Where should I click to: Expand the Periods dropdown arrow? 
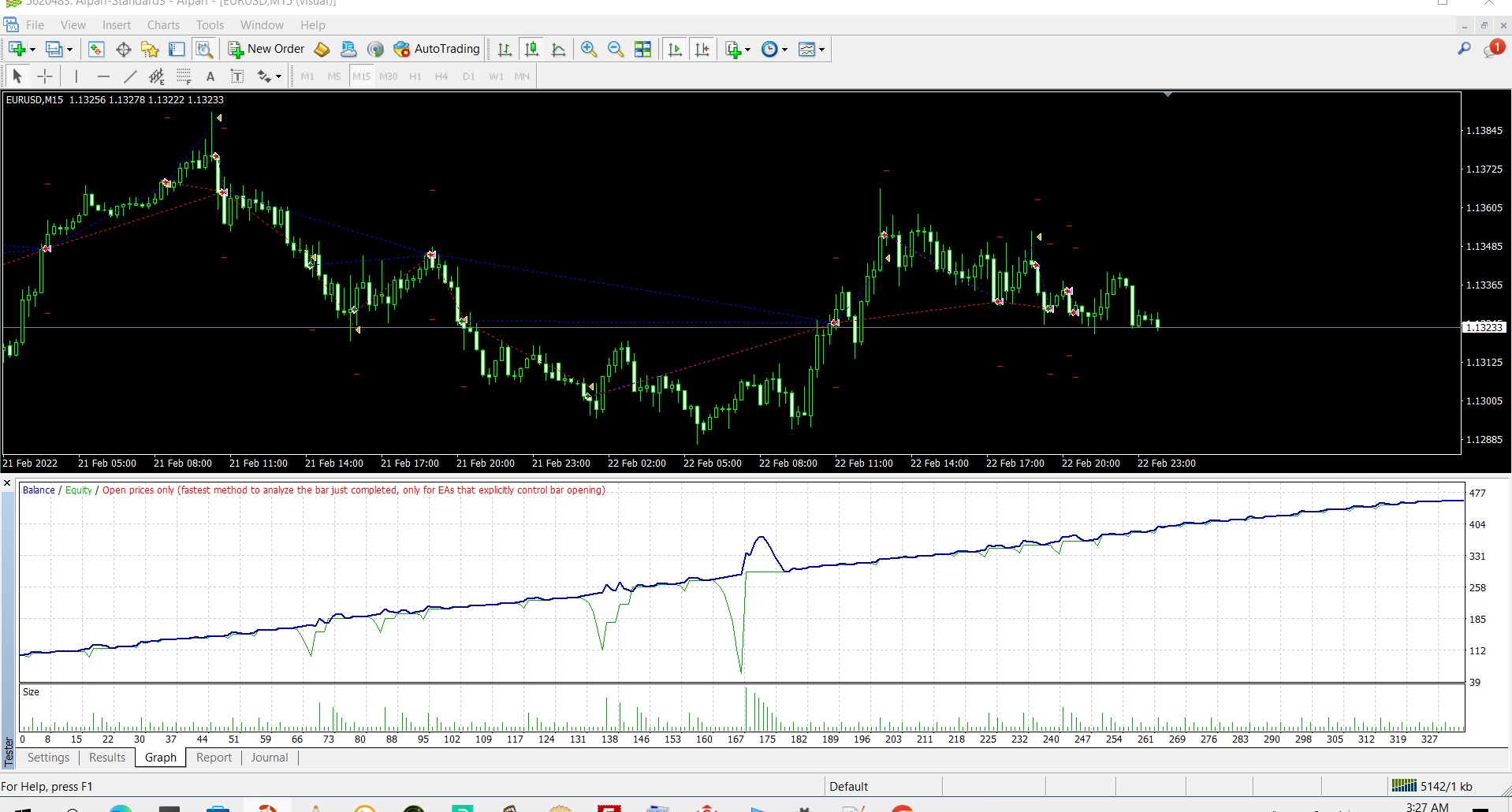click(784, 50)
